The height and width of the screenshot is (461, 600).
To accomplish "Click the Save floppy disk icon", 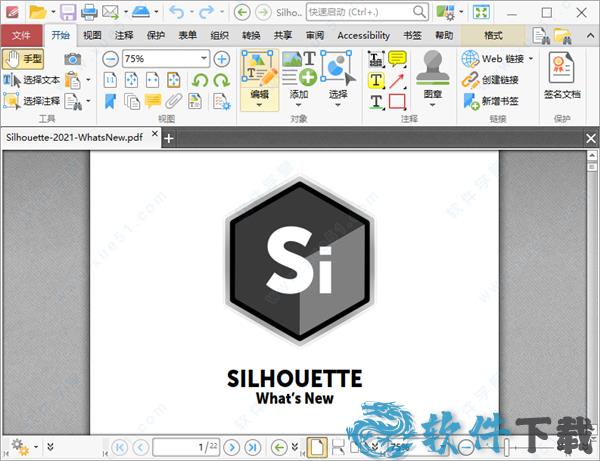I will pyautogui.click(x=68, y=12).
